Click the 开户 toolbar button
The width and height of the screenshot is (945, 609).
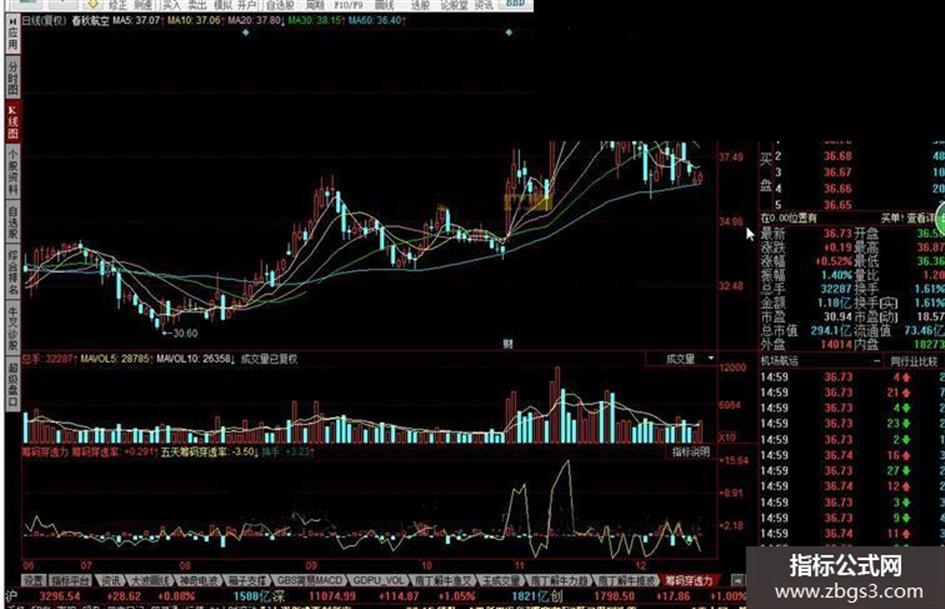point(246,5)
